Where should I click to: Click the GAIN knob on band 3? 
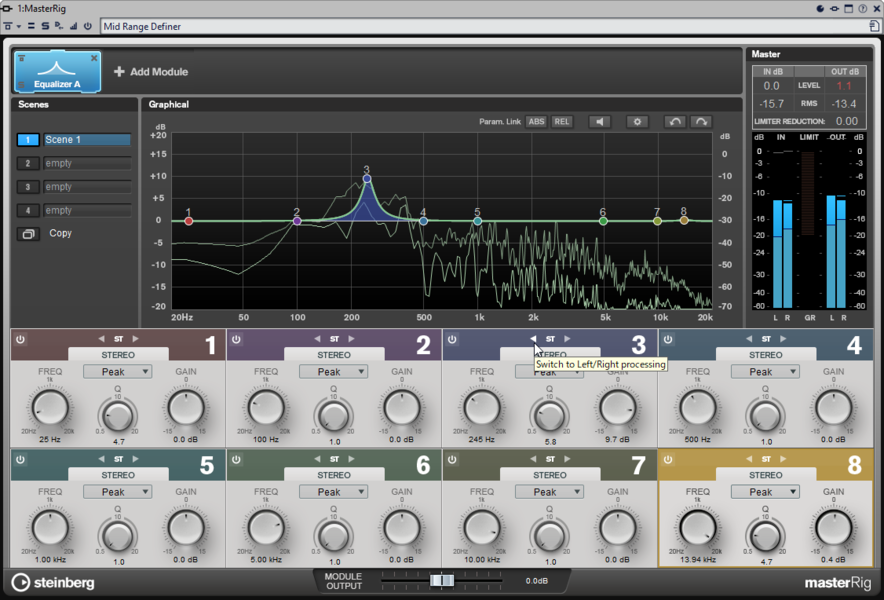coord(618,408)
